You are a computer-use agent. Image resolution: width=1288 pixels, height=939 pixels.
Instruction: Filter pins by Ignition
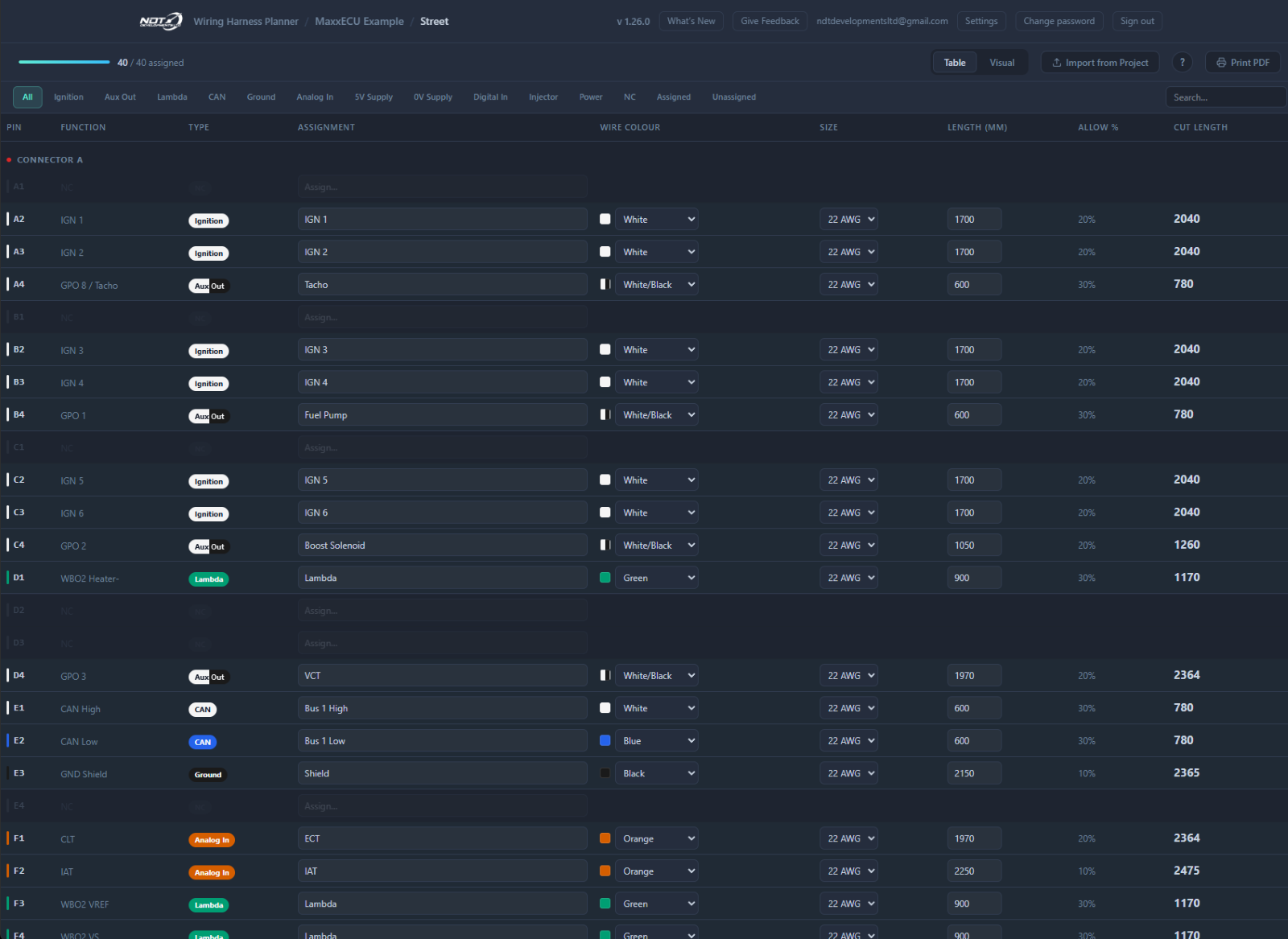pos(68,97)
